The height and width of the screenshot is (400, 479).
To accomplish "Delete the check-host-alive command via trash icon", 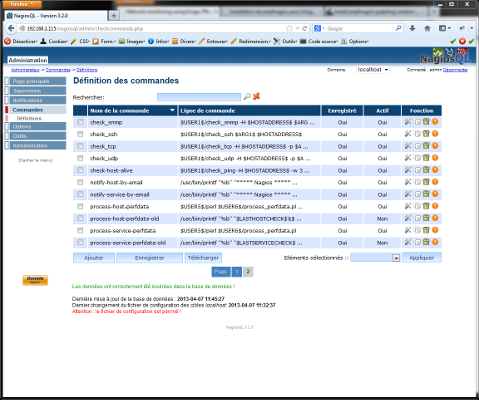I will [x=426, y=170].
